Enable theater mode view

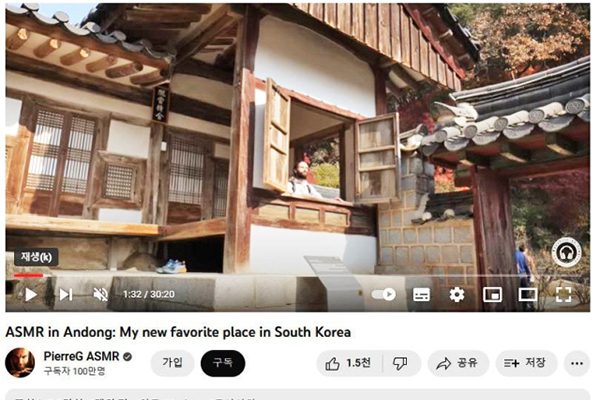528,295
